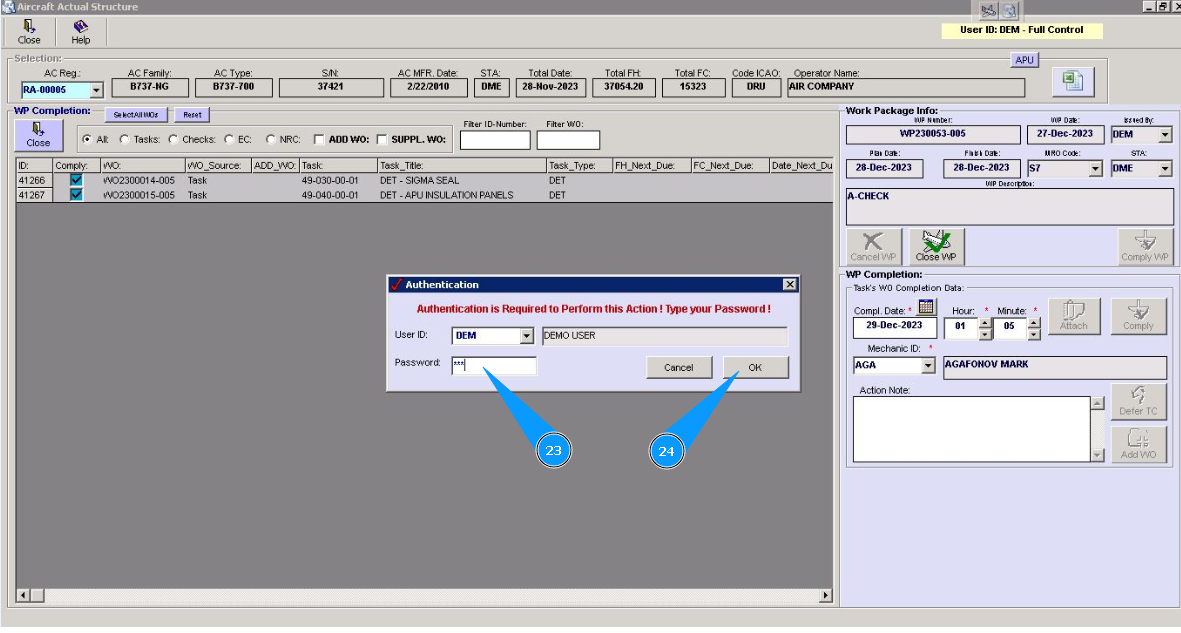
Task: Click the Defer TC icon button
Action: (1138, 401)
